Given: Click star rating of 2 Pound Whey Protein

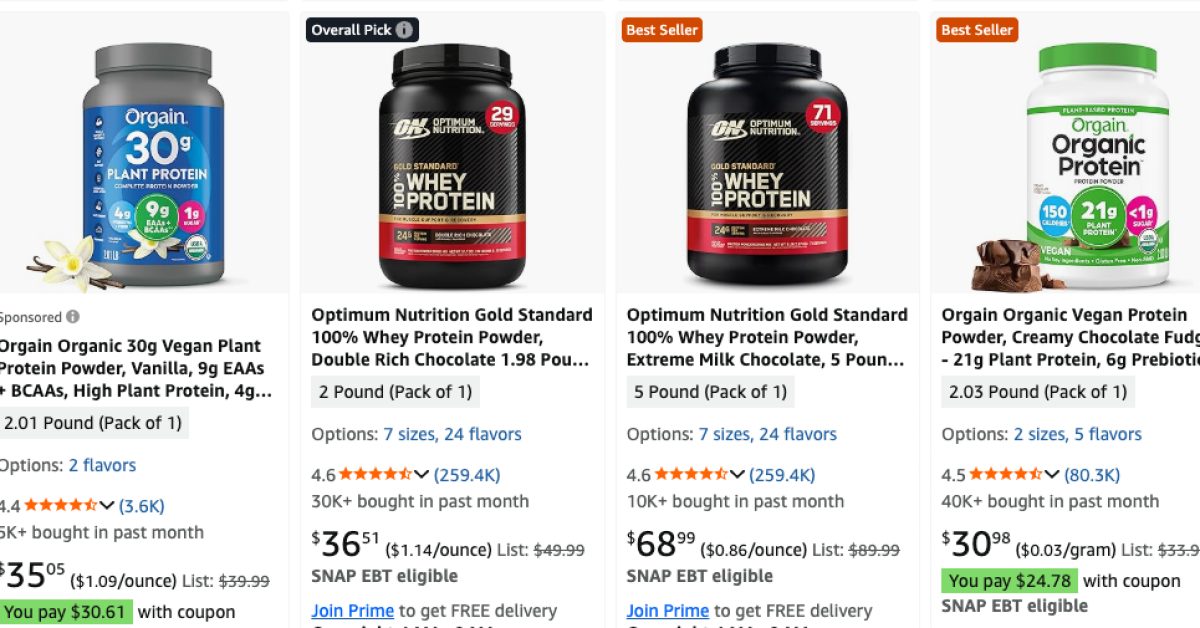Looking at the screenshot, I should 375,475.
